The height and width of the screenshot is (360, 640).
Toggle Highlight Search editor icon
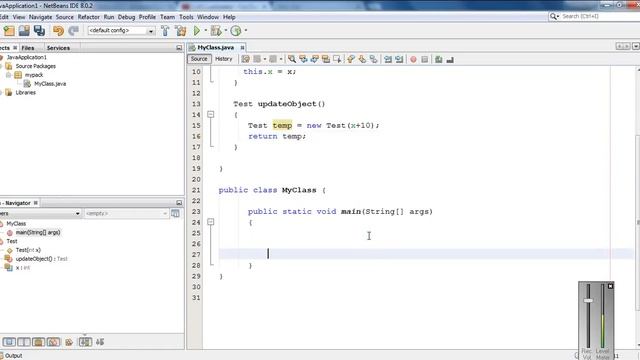(x=326, y=59)
